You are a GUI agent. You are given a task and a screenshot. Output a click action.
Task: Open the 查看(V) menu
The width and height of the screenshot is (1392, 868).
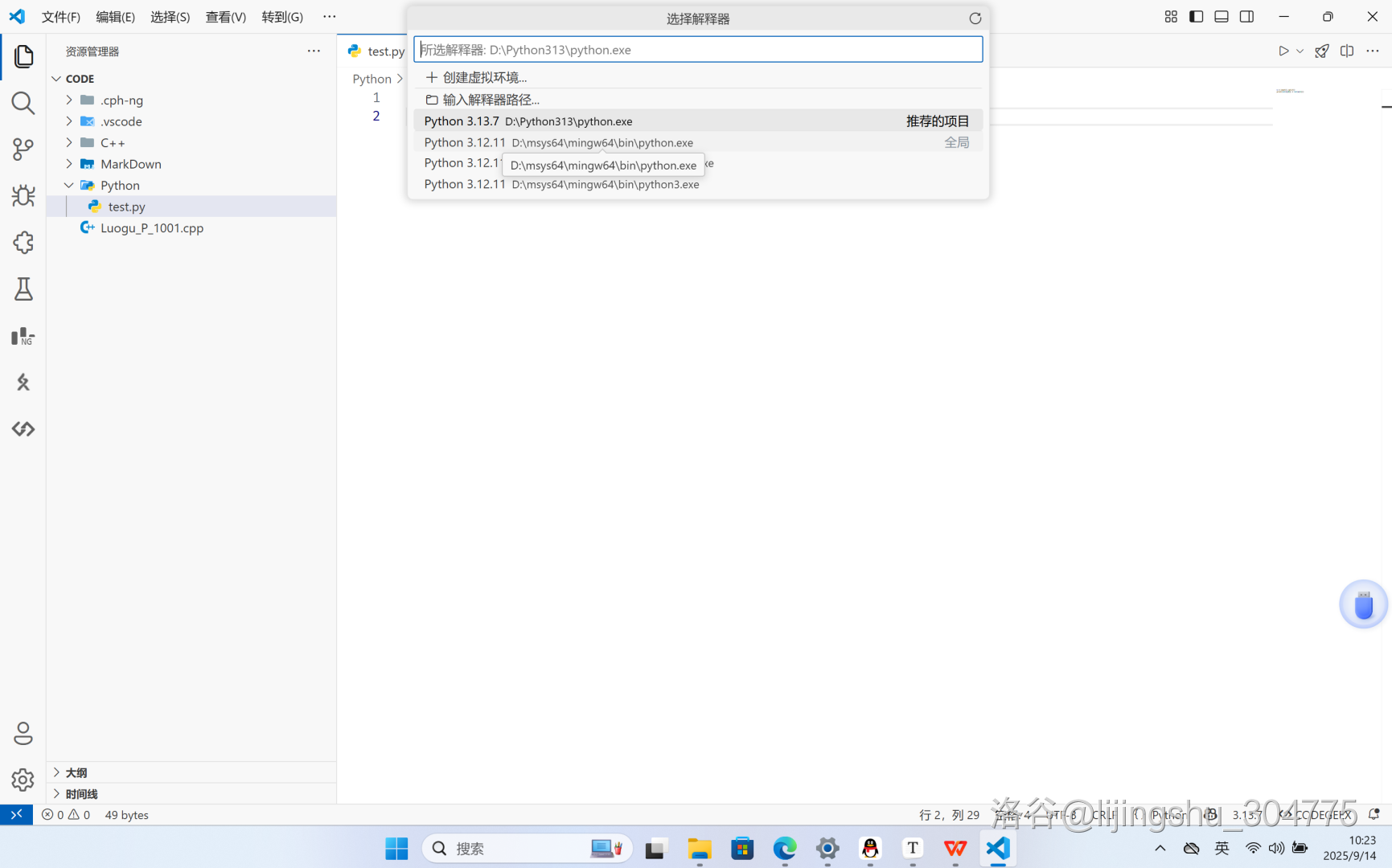tap(225, 17)
